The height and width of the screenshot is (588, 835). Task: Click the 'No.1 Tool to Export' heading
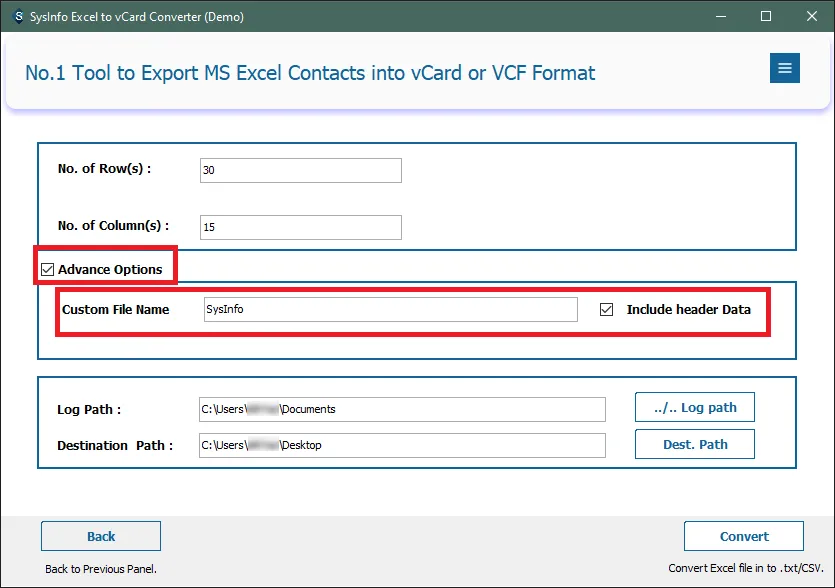point(310,73)
